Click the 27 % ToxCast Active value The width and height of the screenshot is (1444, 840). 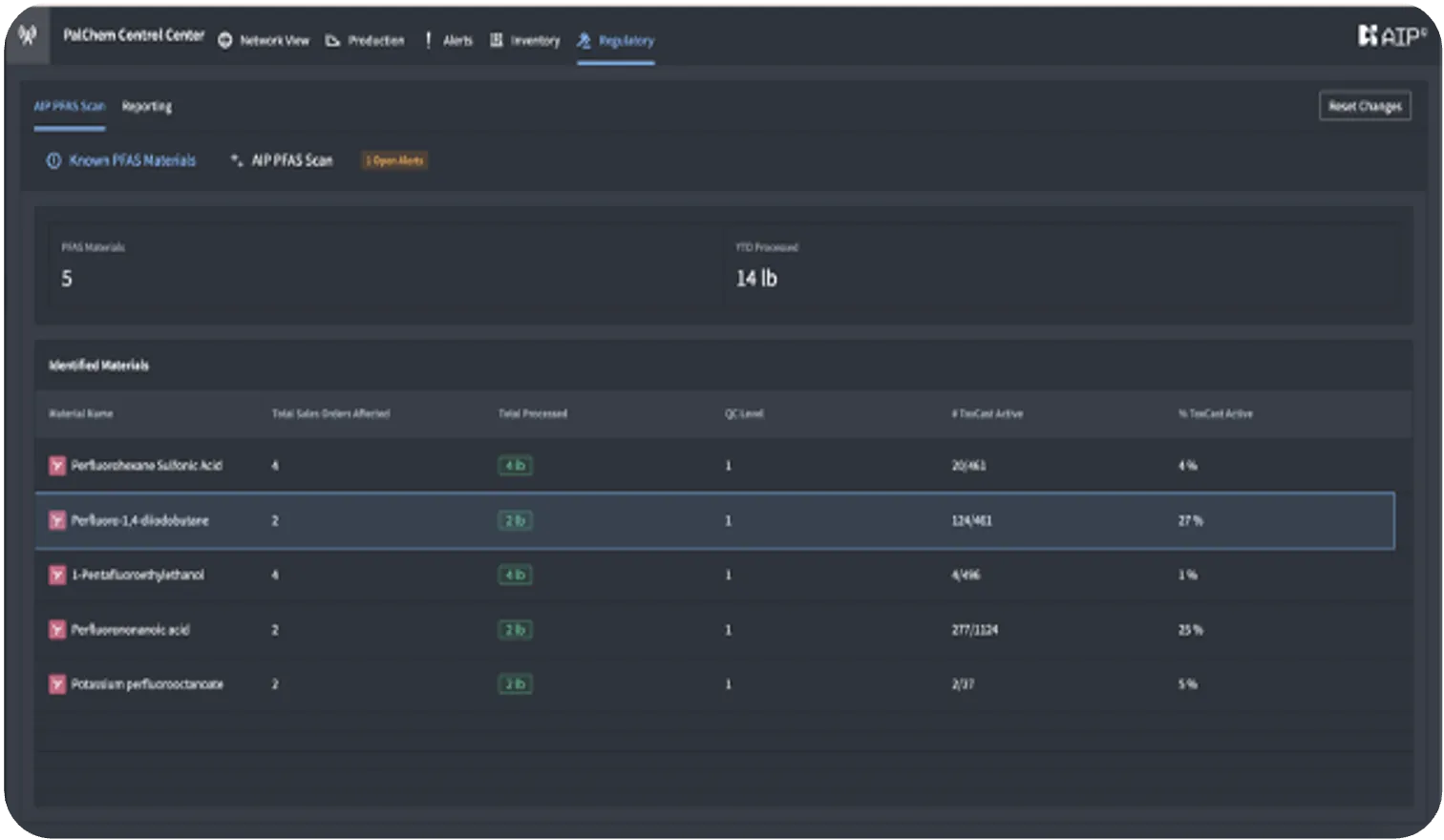[x=1191, y=520]
